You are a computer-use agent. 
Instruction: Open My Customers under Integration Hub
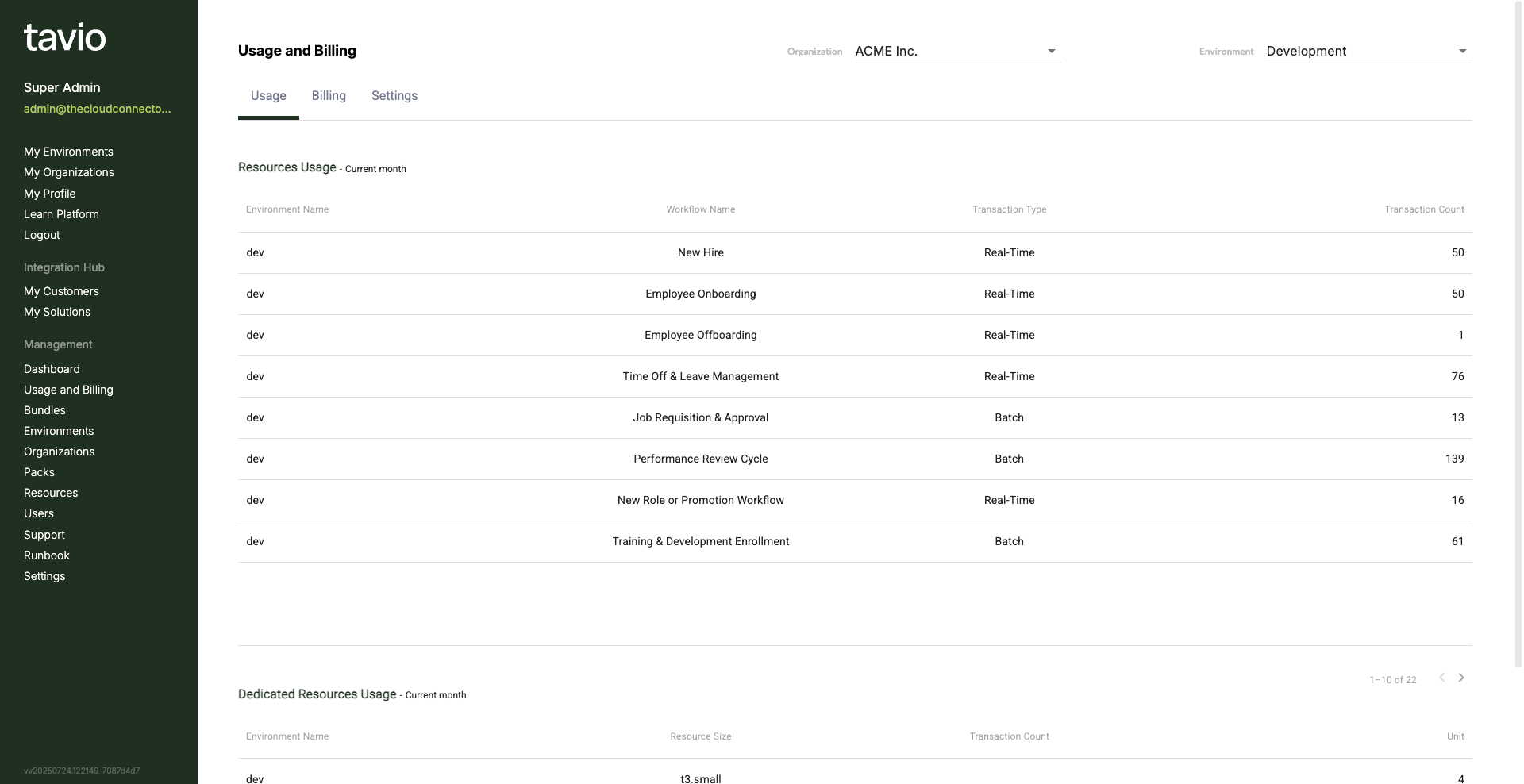61,291
